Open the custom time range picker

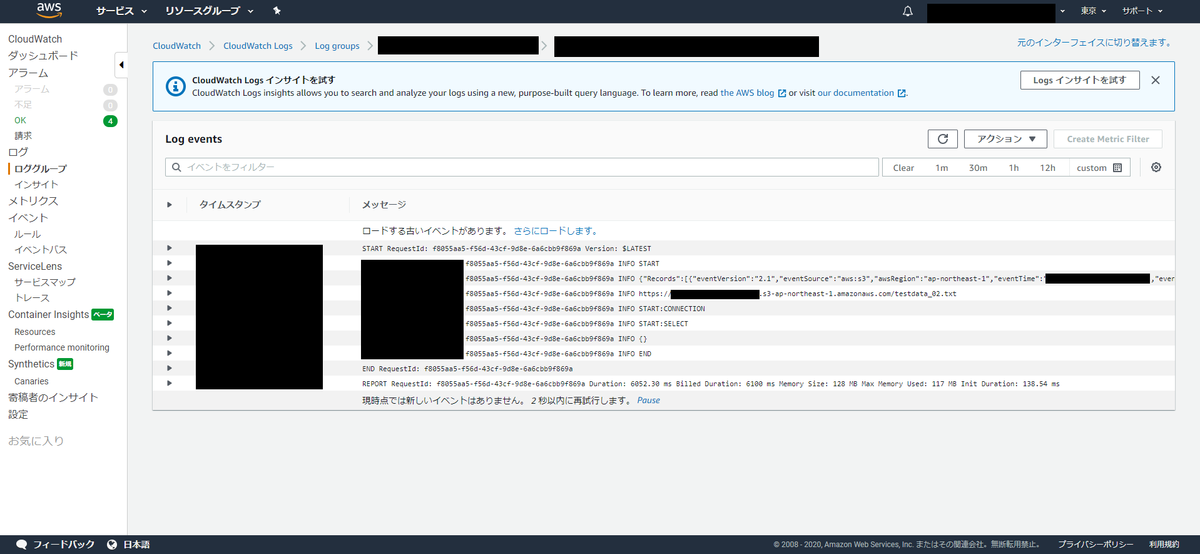[1099, 168]
